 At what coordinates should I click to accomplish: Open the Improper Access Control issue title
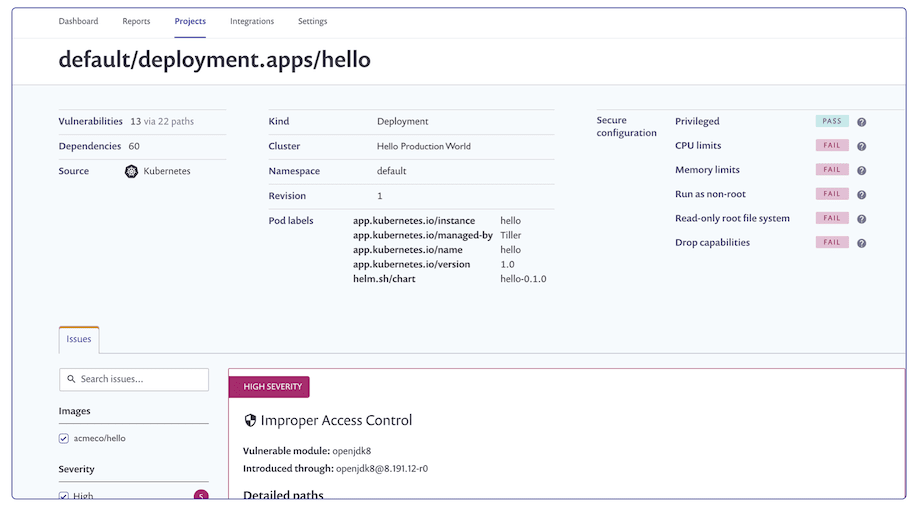tap(336, 421)
